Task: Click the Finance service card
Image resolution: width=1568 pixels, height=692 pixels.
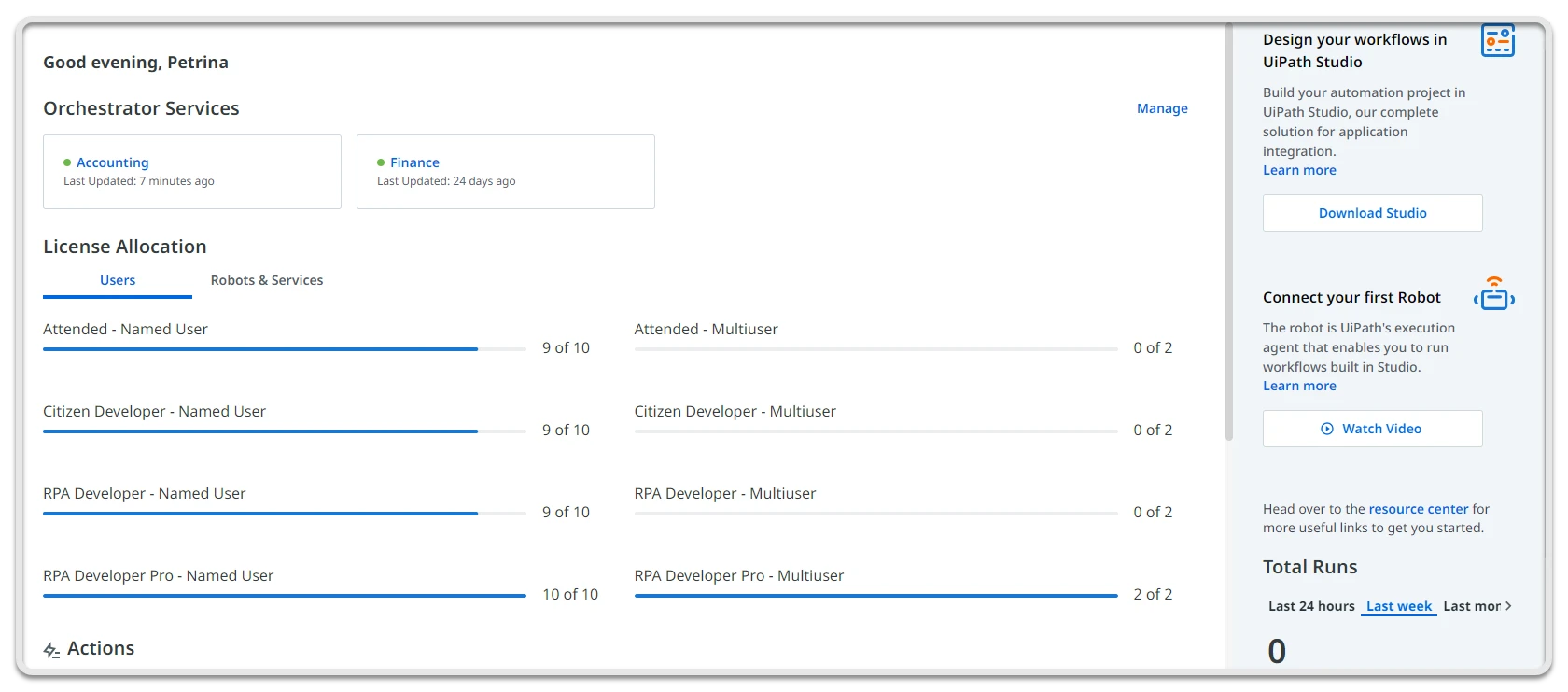Action: (506, 172)
